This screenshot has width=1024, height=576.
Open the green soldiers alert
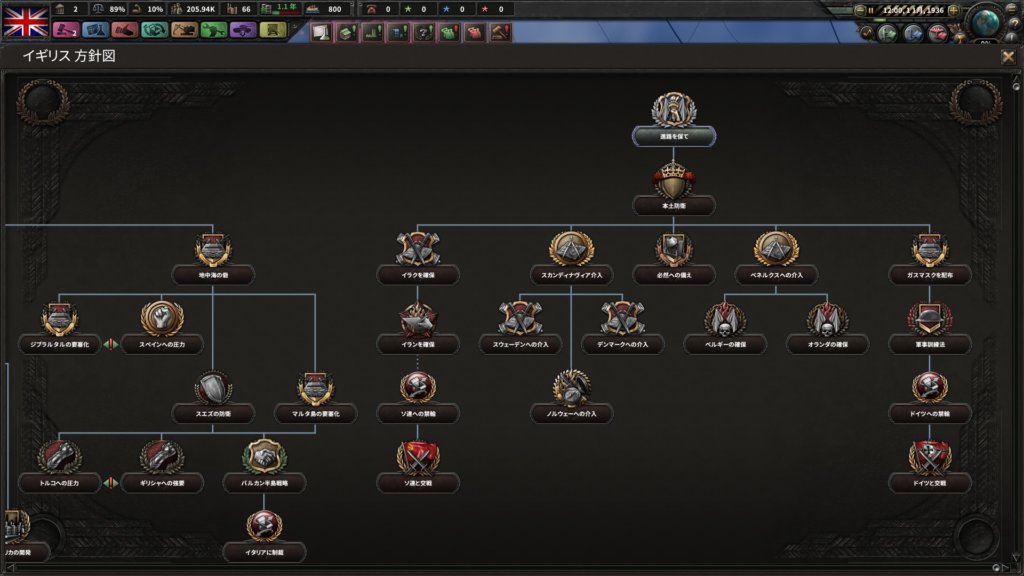[449, 32]
